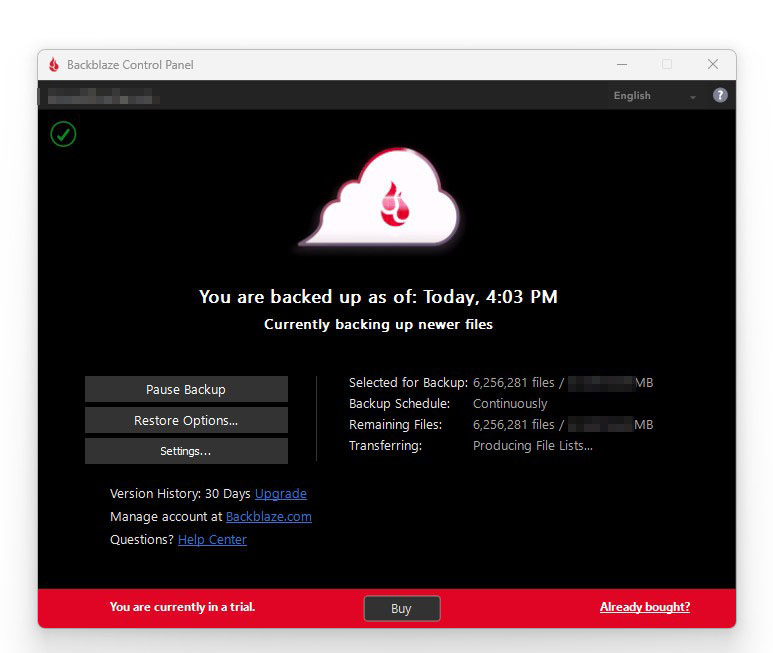Click the Backblaze flame icon in title bar

[54, 65]
